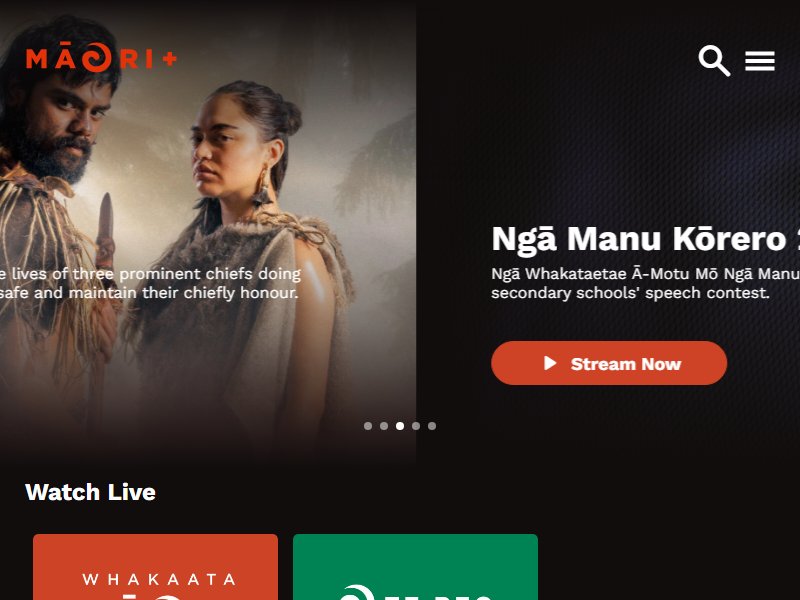Viewport: 800px width, 600px height.
Task: Open the search magnifier icon
Action: coord(714,61)
